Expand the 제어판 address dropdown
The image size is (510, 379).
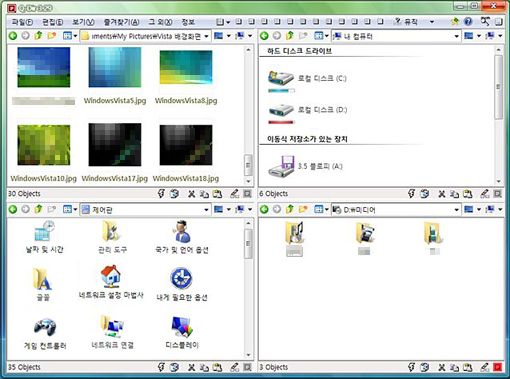coord(206,210)
